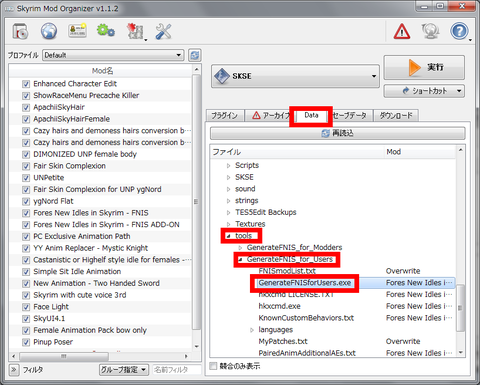Screen dimensions: 480x385
Task: Open the SKSE executable dropdown
Action: pyautogui.click(x=295, y=76)
